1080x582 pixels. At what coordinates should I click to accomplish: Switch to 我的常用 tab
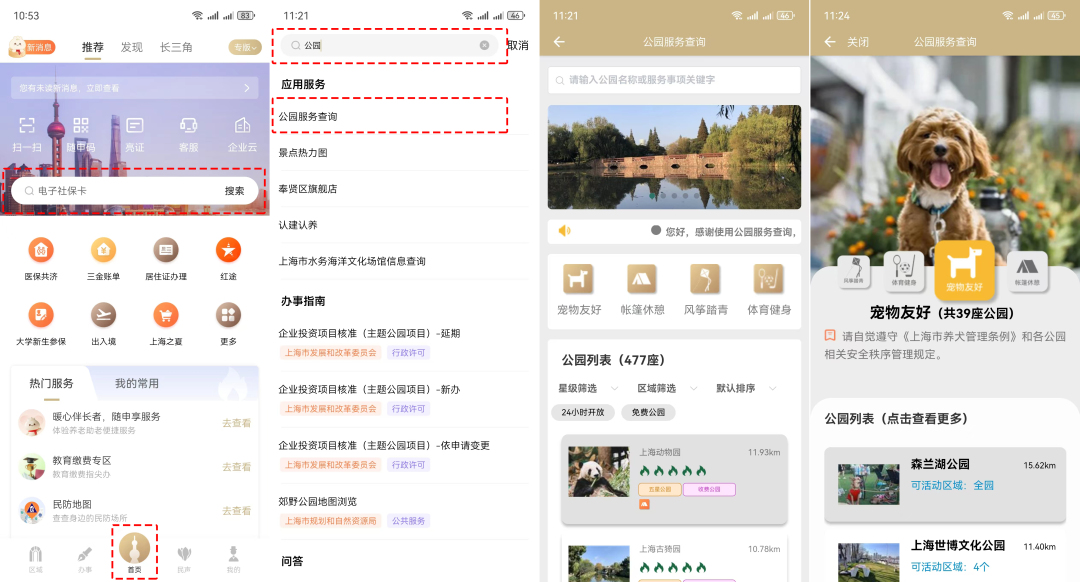136,383
